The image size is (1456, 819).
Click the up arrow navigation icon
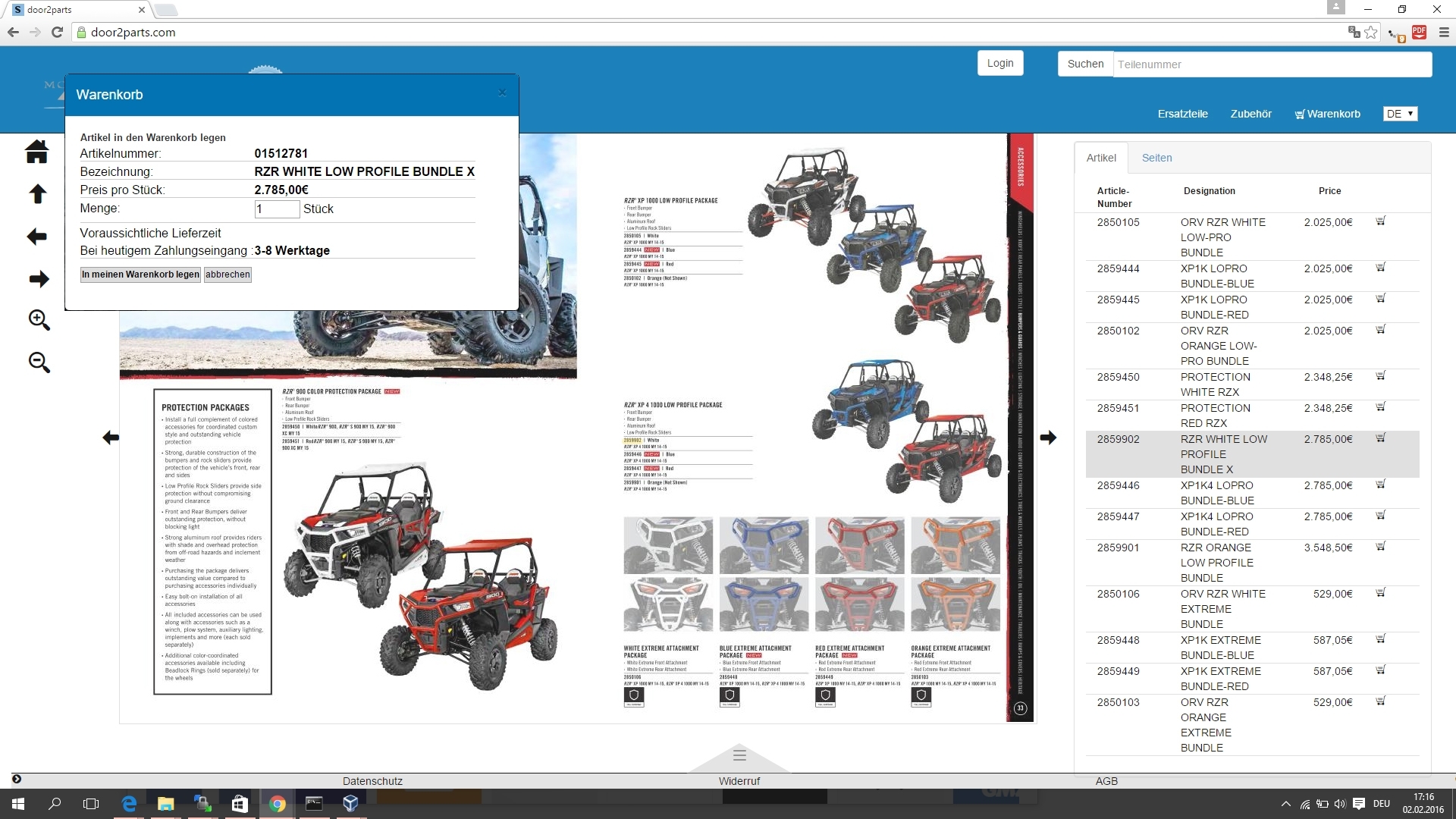point(37,194)
